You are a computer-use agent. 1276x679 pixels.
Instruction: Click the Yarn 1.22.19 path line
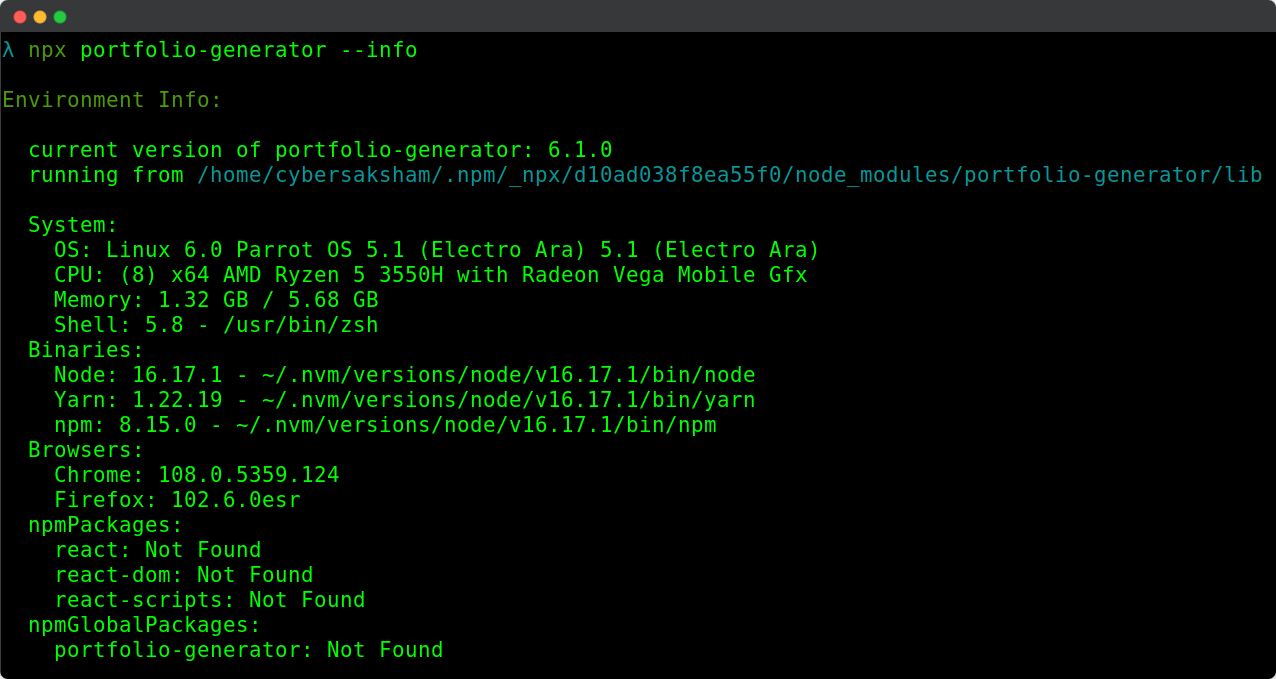coord(405,400)
